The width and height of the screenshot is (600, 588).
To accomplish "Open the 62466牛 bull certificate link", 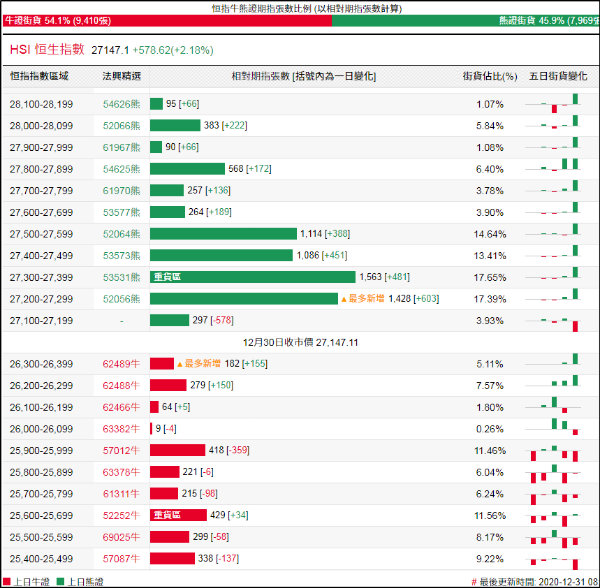I will [121, 407].
